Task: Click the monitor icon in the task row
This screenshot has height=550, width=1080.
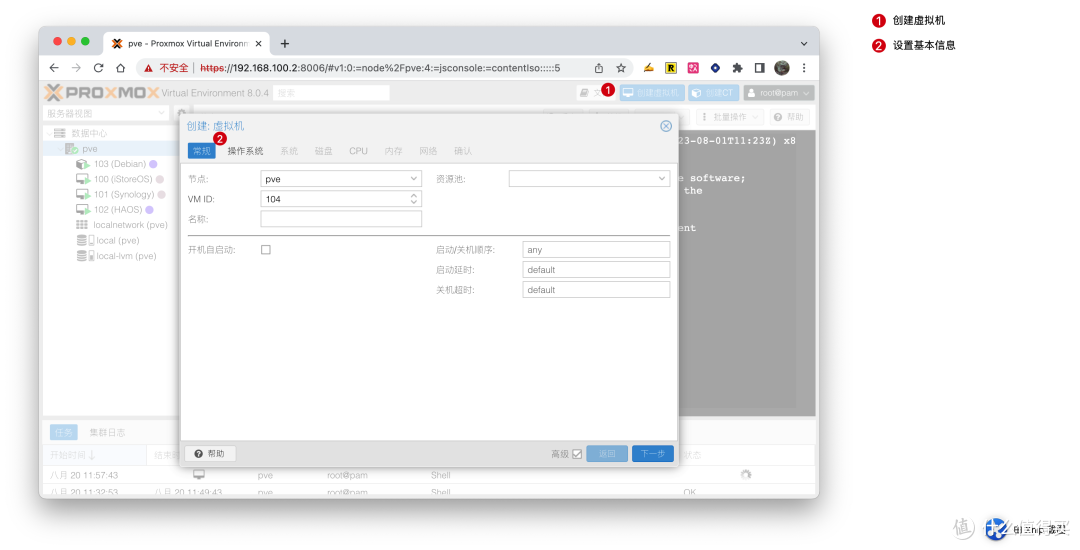Action: tap(199, 474)
